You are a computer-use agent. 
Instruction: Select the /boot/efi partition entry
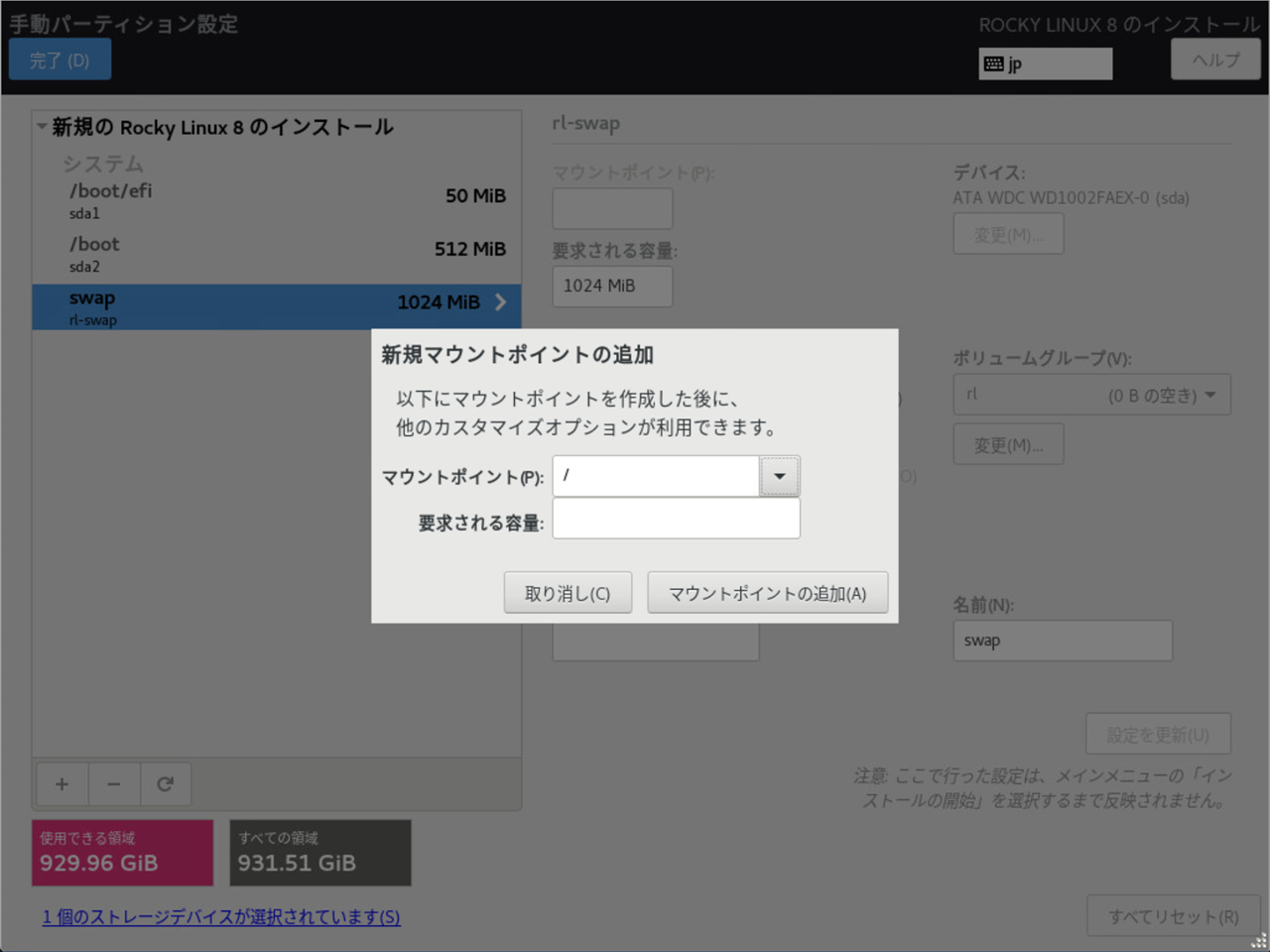(277, 200)
